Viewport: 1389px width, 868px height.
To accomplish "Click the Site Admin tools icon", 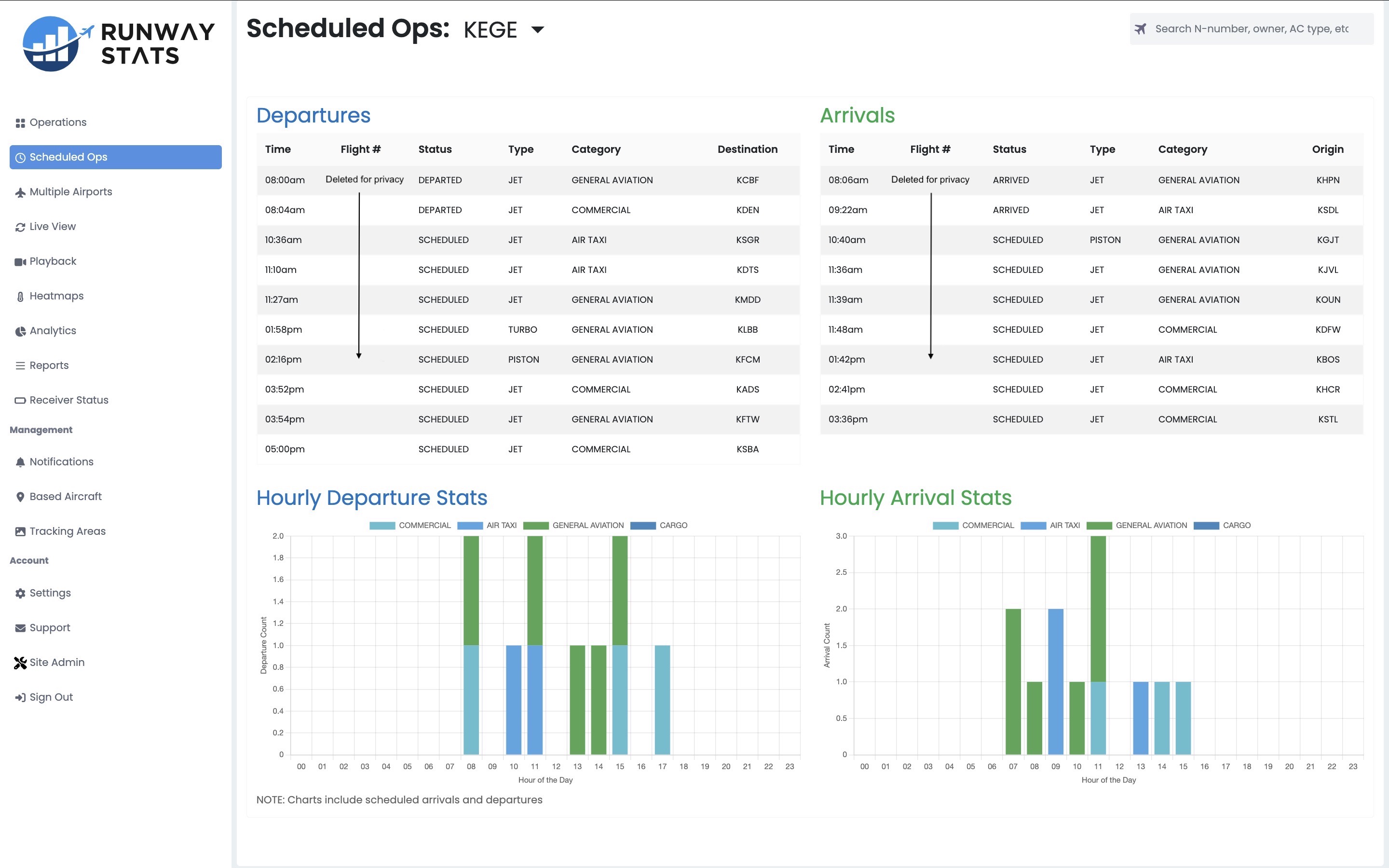I will click(x=20, y=663).
